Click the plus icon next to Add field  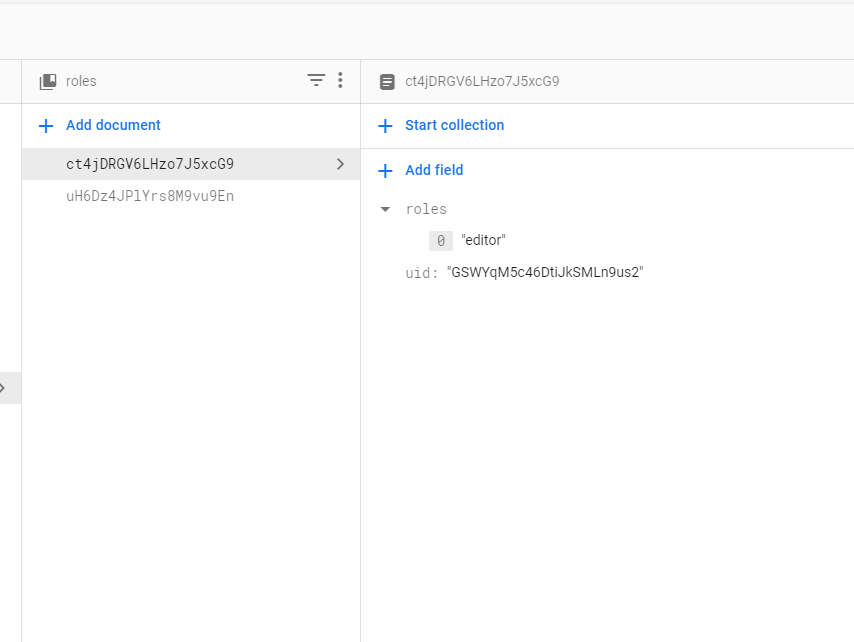tap(385, 171)
